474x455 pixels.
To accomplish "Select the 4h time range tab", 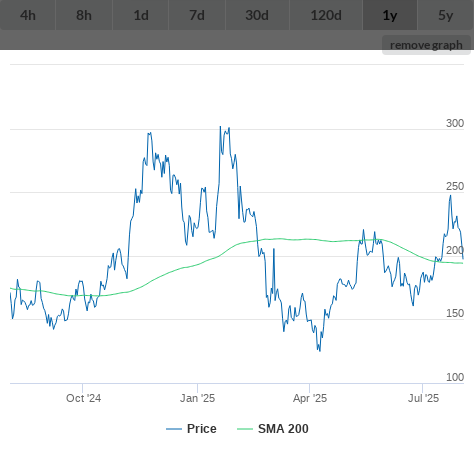I will pos(28,15).
